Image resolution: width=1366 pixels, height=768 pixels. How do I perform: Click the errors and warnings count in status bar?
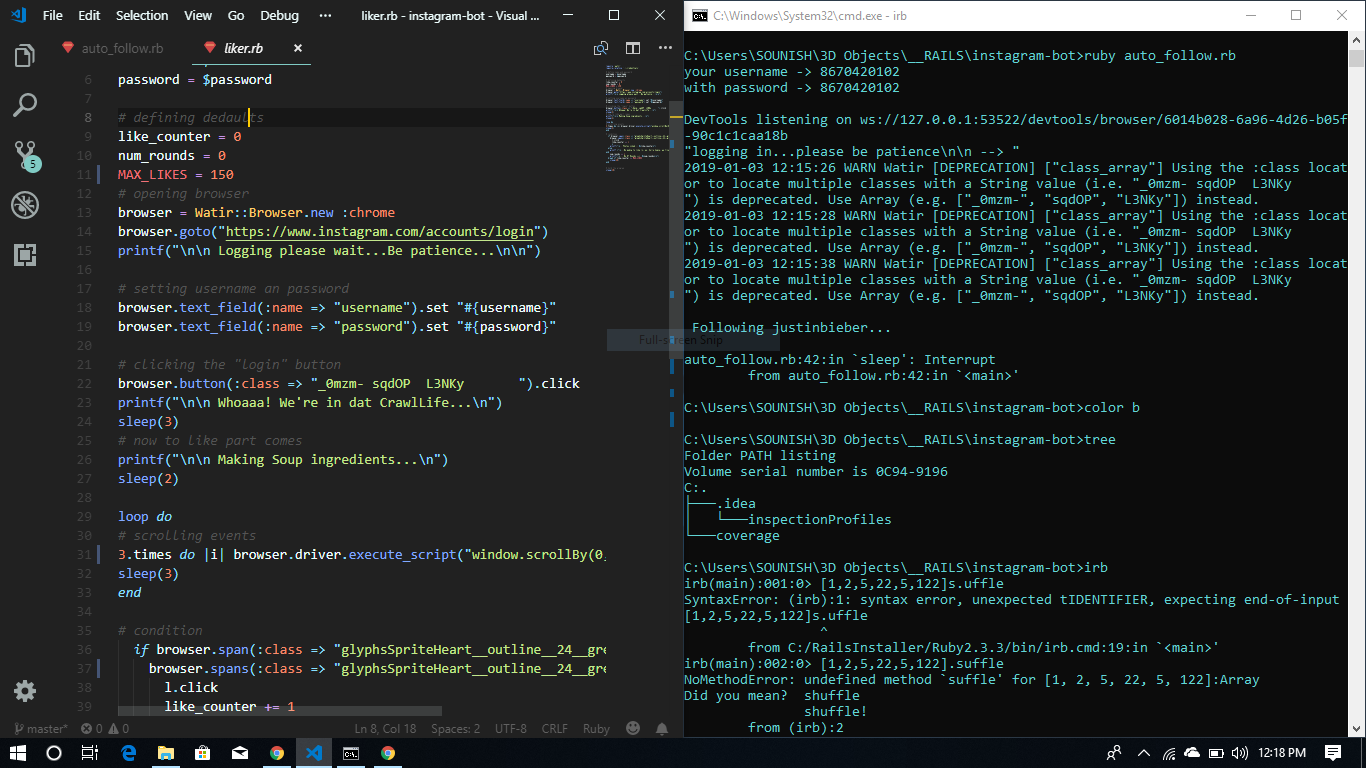tap(105, 729)
